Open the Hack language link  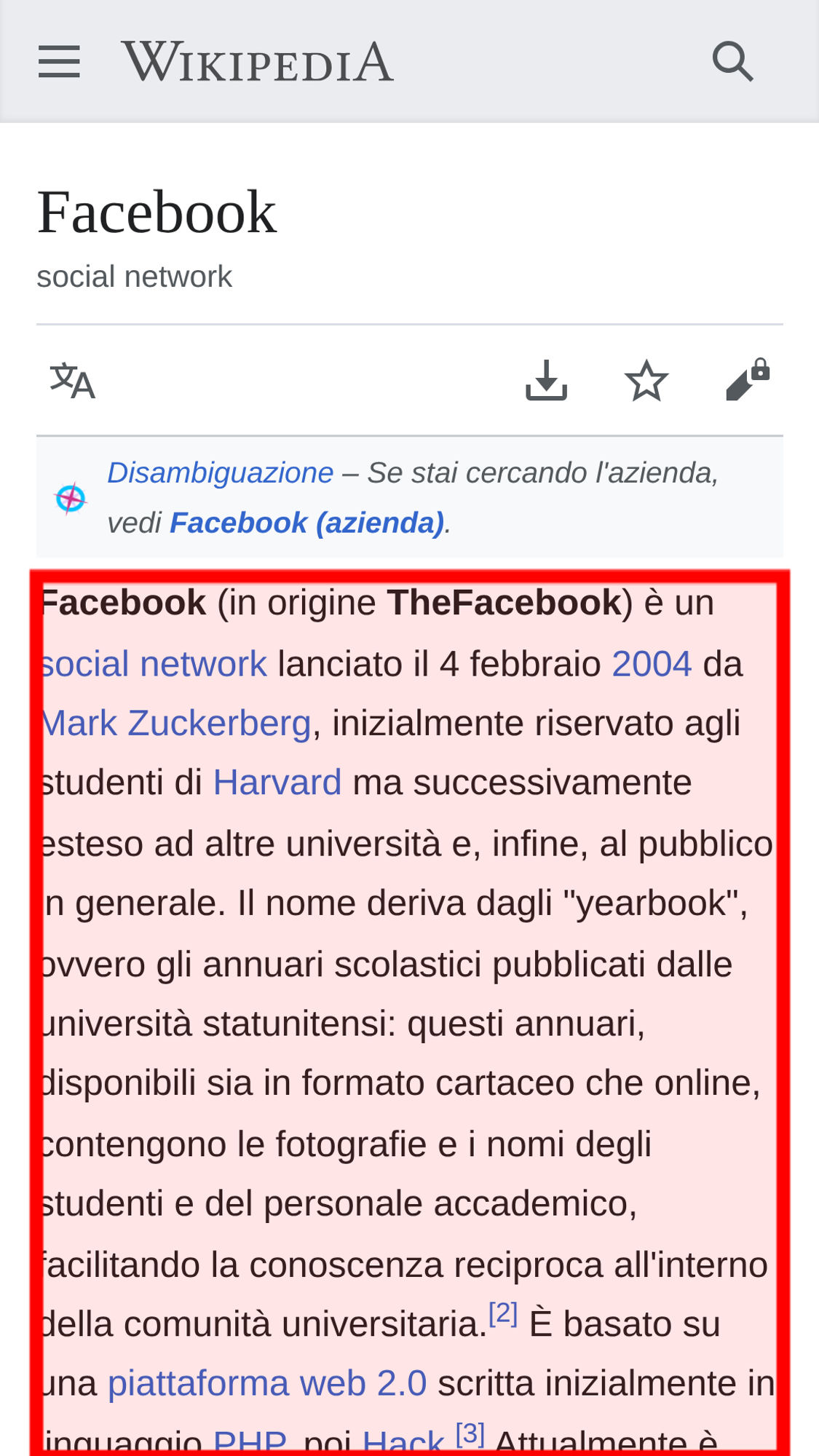click(403, 1441)
